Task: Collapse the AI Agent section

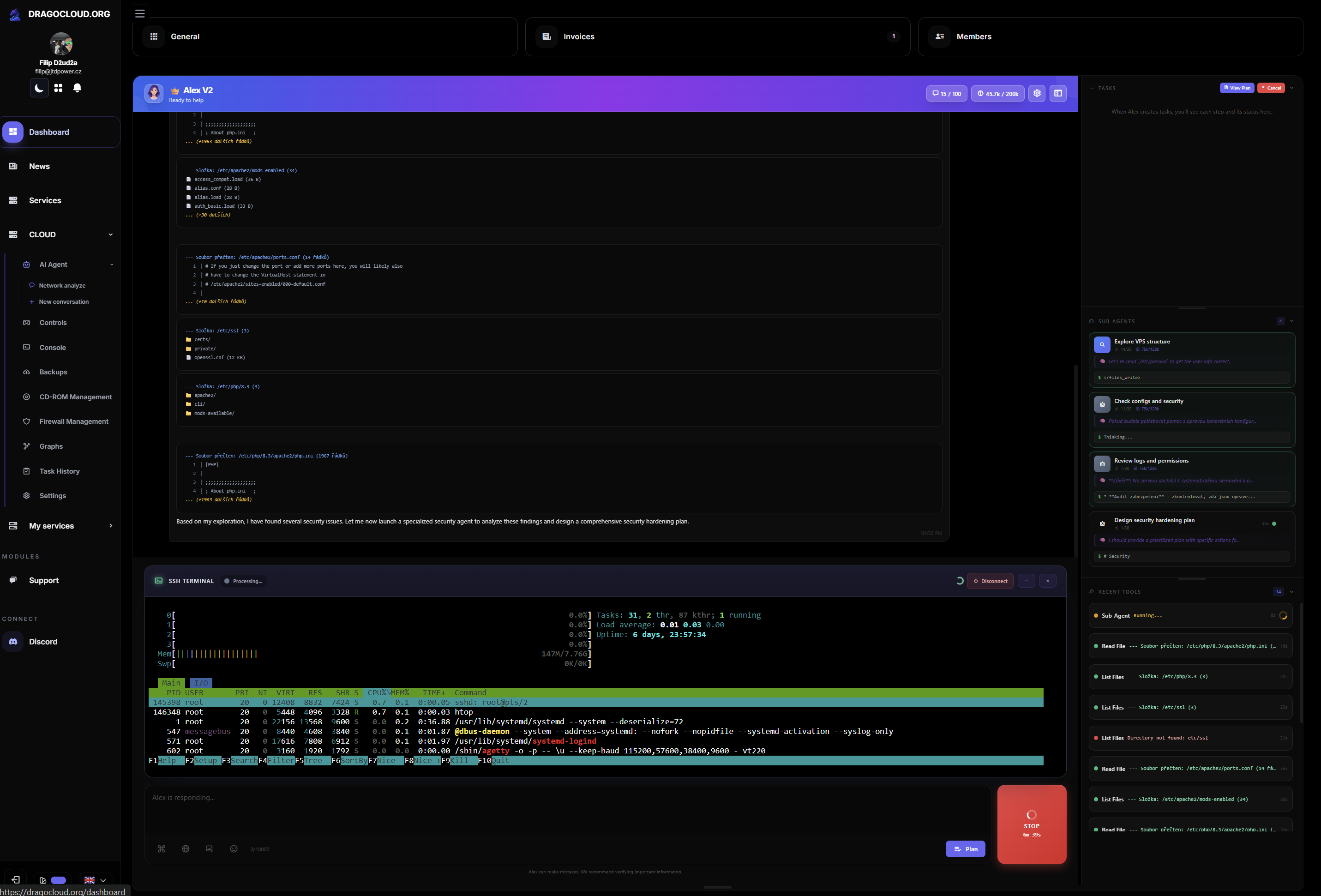Action: [111, 265]
